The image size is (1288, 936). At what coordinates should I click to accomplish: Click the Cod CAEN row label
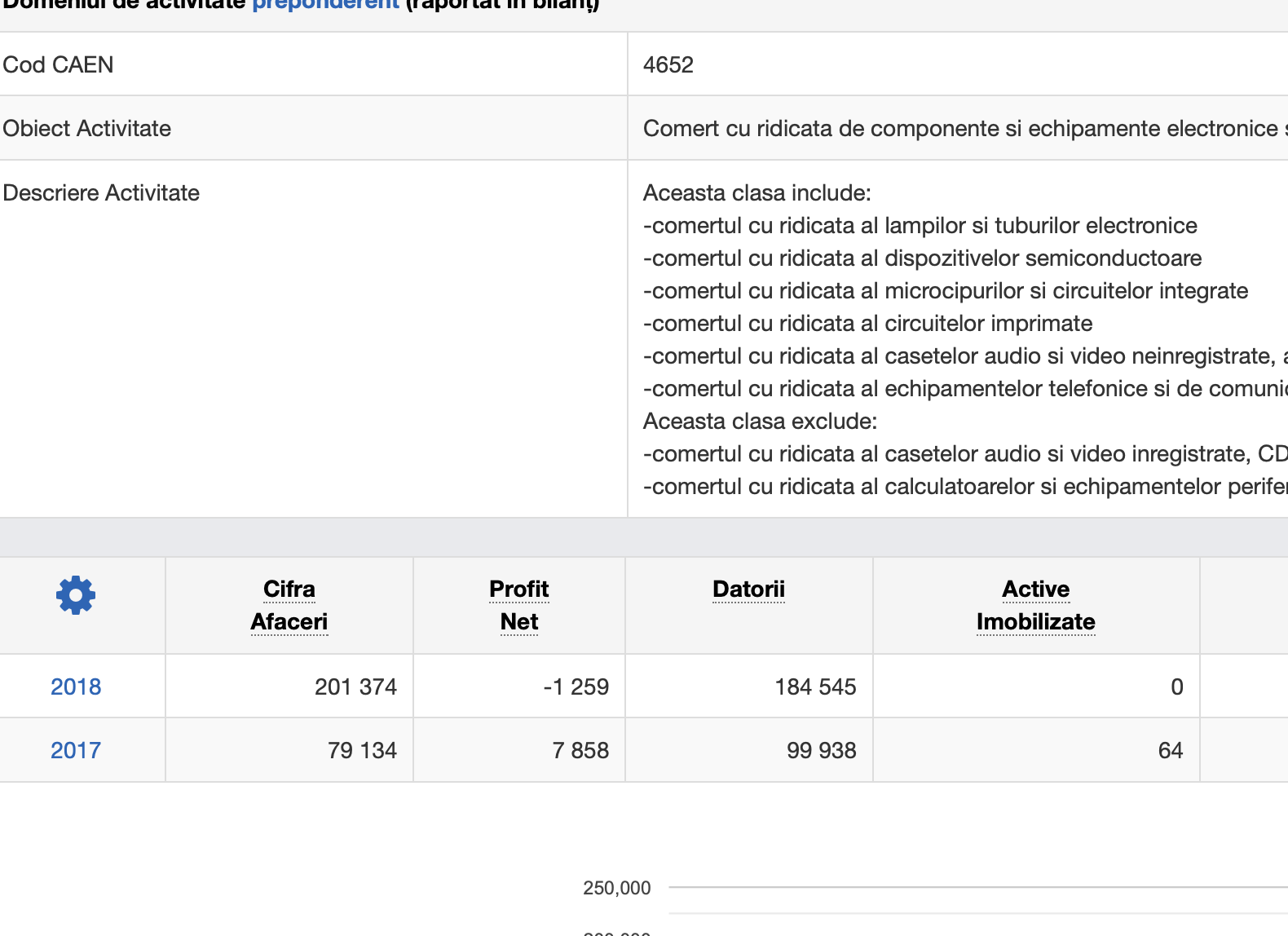59,65
